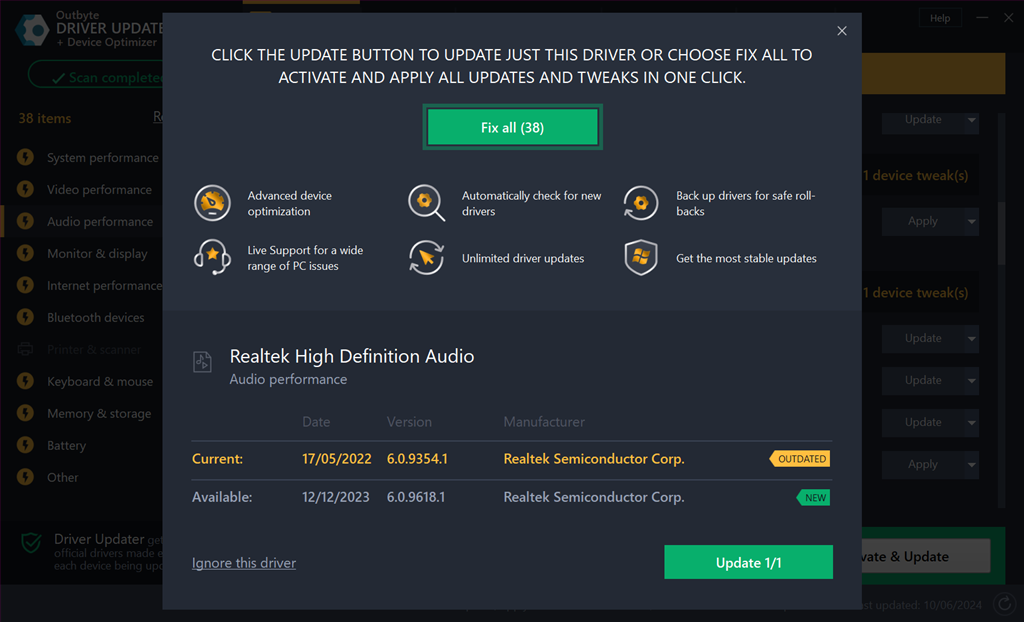Click the Live Support headset icon
The height and width of the screenshot is (622, 1024).
212,257
